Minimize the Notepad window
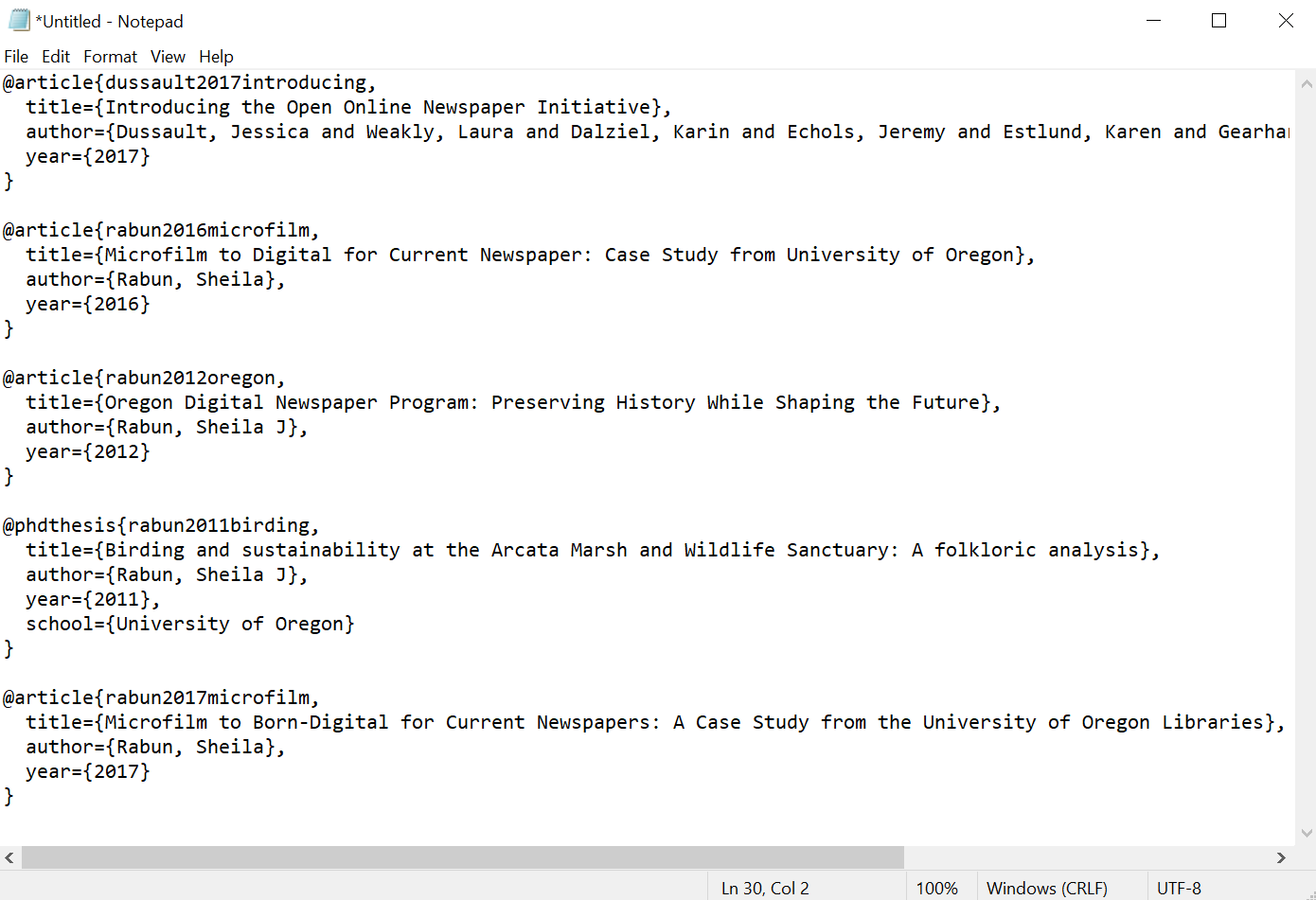Screen dimensions: 1316x900 1154,21
